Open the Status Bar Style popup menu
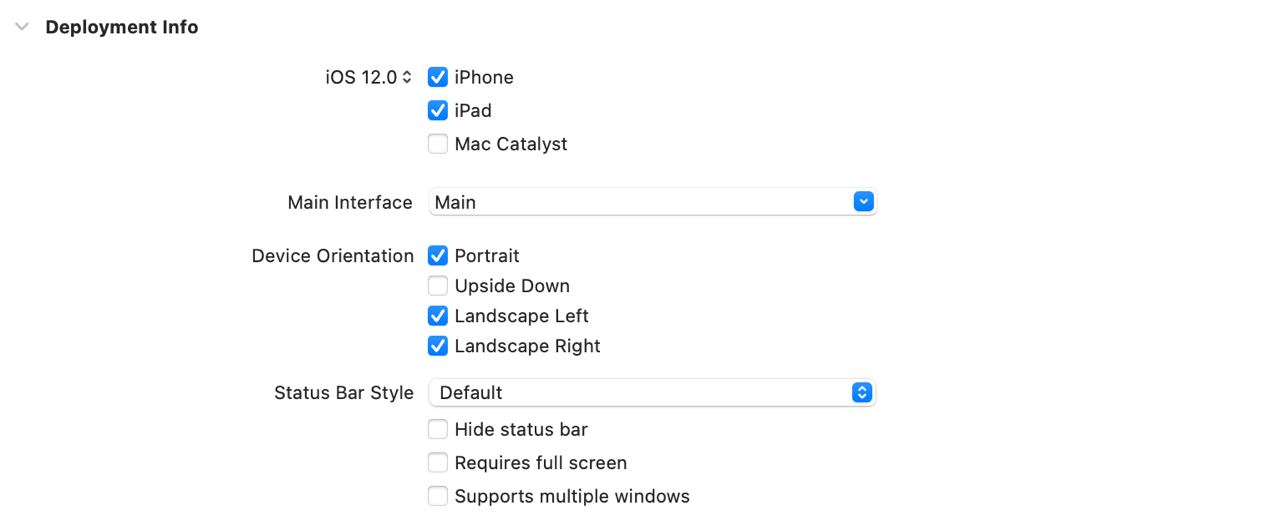 (x=651, y=393)
